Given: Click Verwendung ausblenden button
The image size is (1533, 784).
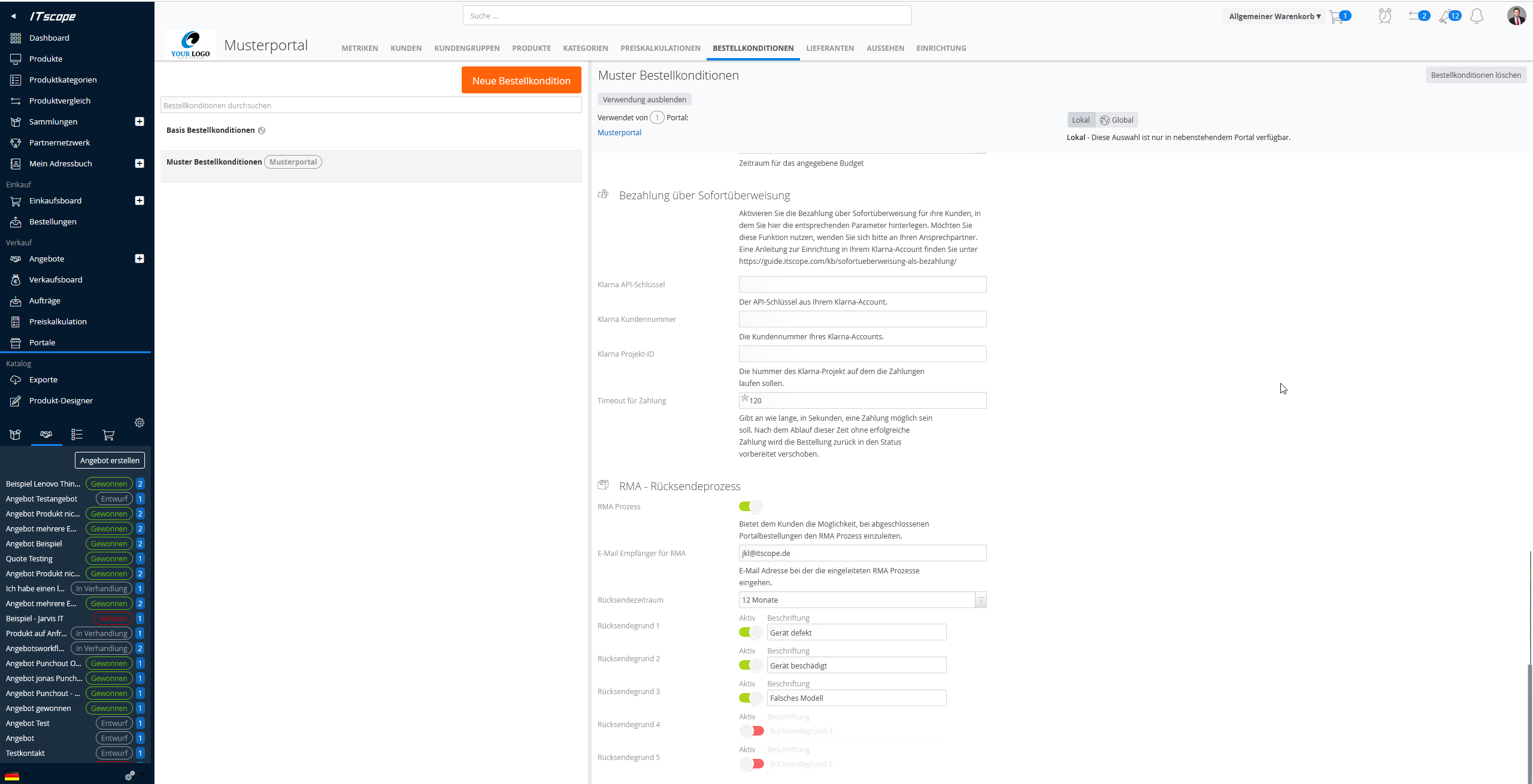Looking at the screenshot, I should pyautogui.click(x=644, y=99).
